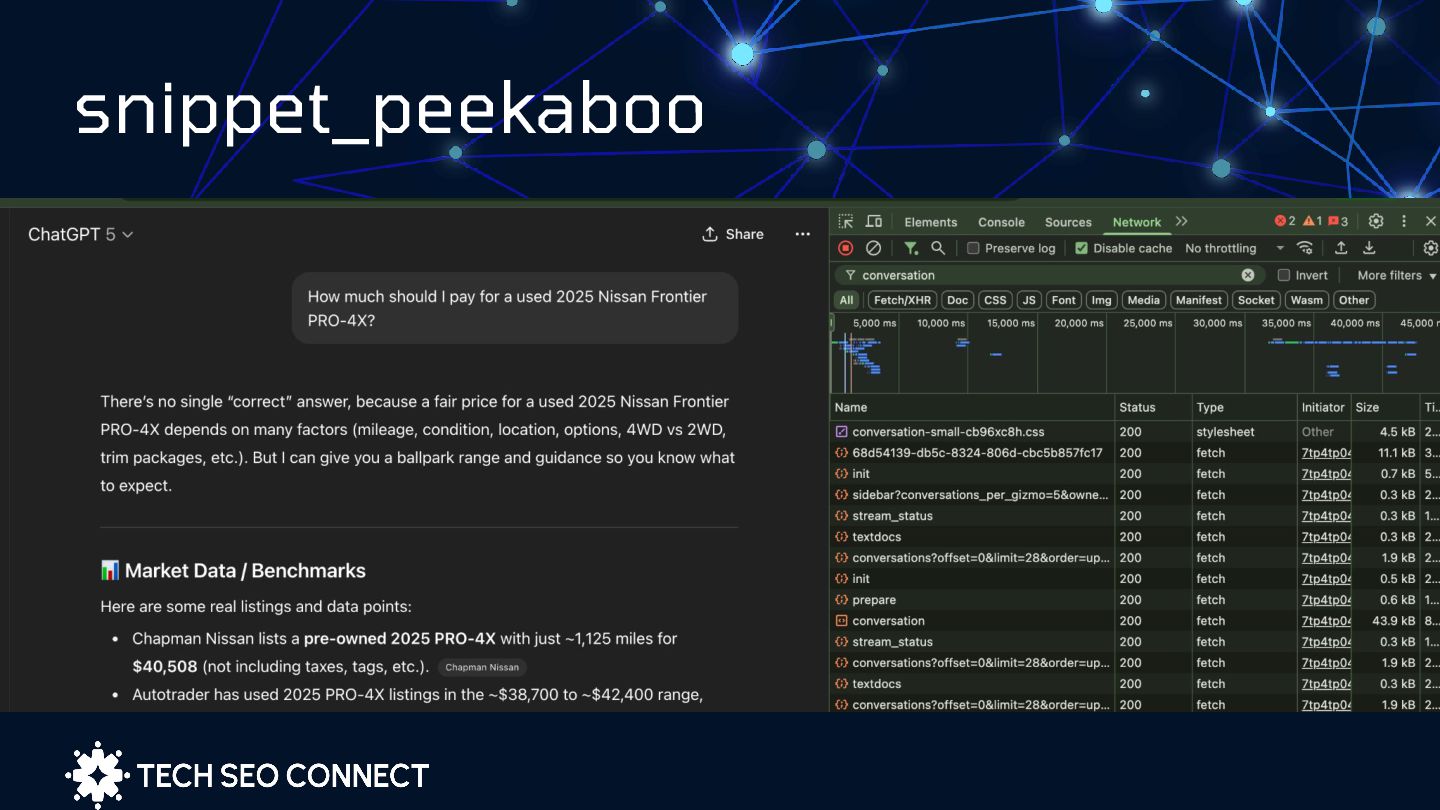Click the fetch icon beside sidebar?conversations_per_gizmo
Image resolution: width=1440 pixels, height=810 pixels.
(x=841, y=495)
